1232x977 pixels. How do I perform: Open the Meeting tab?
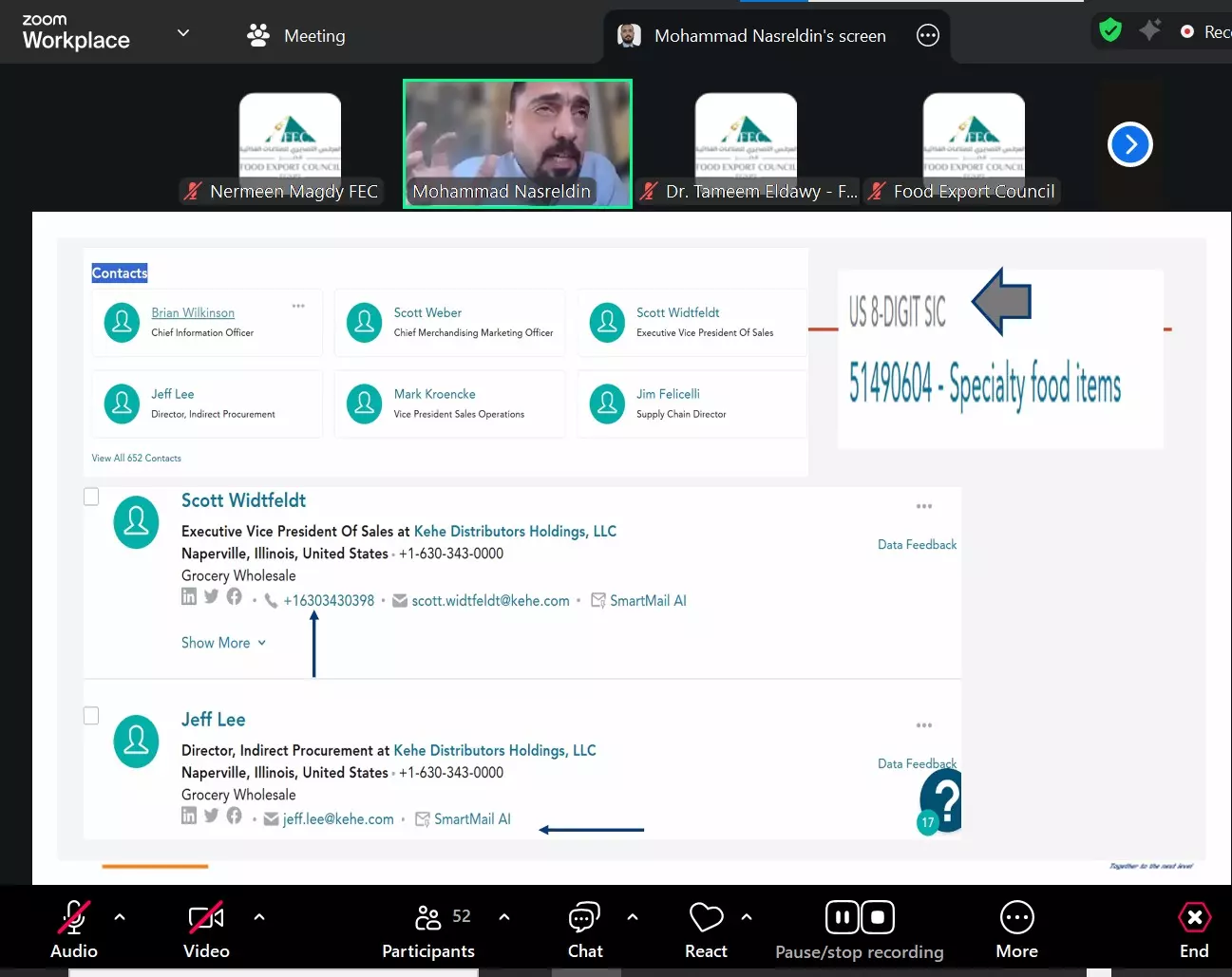[x=296, y=36]
